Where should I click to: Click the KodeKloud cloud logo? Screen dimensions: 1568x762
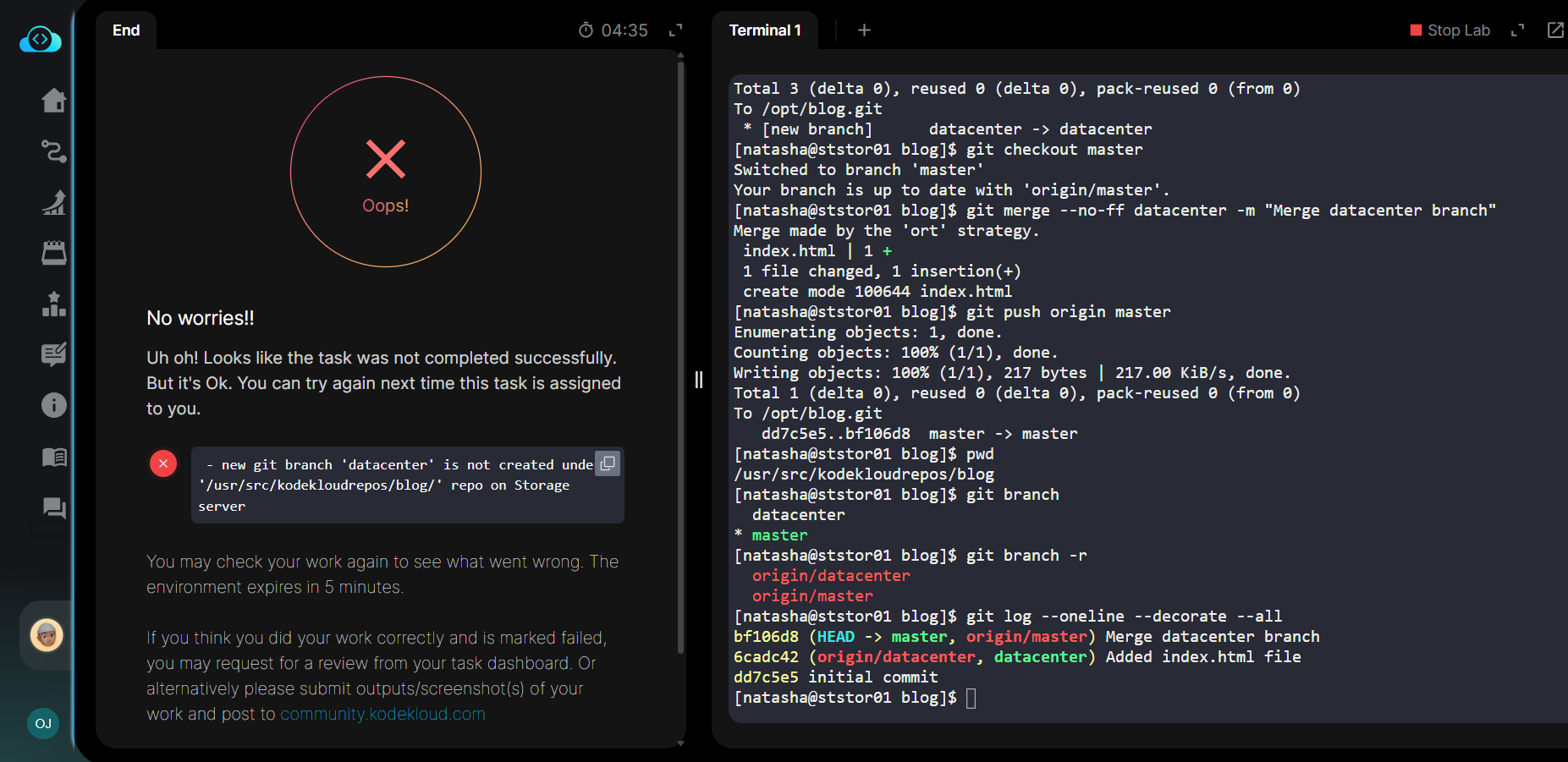(40, 40)
